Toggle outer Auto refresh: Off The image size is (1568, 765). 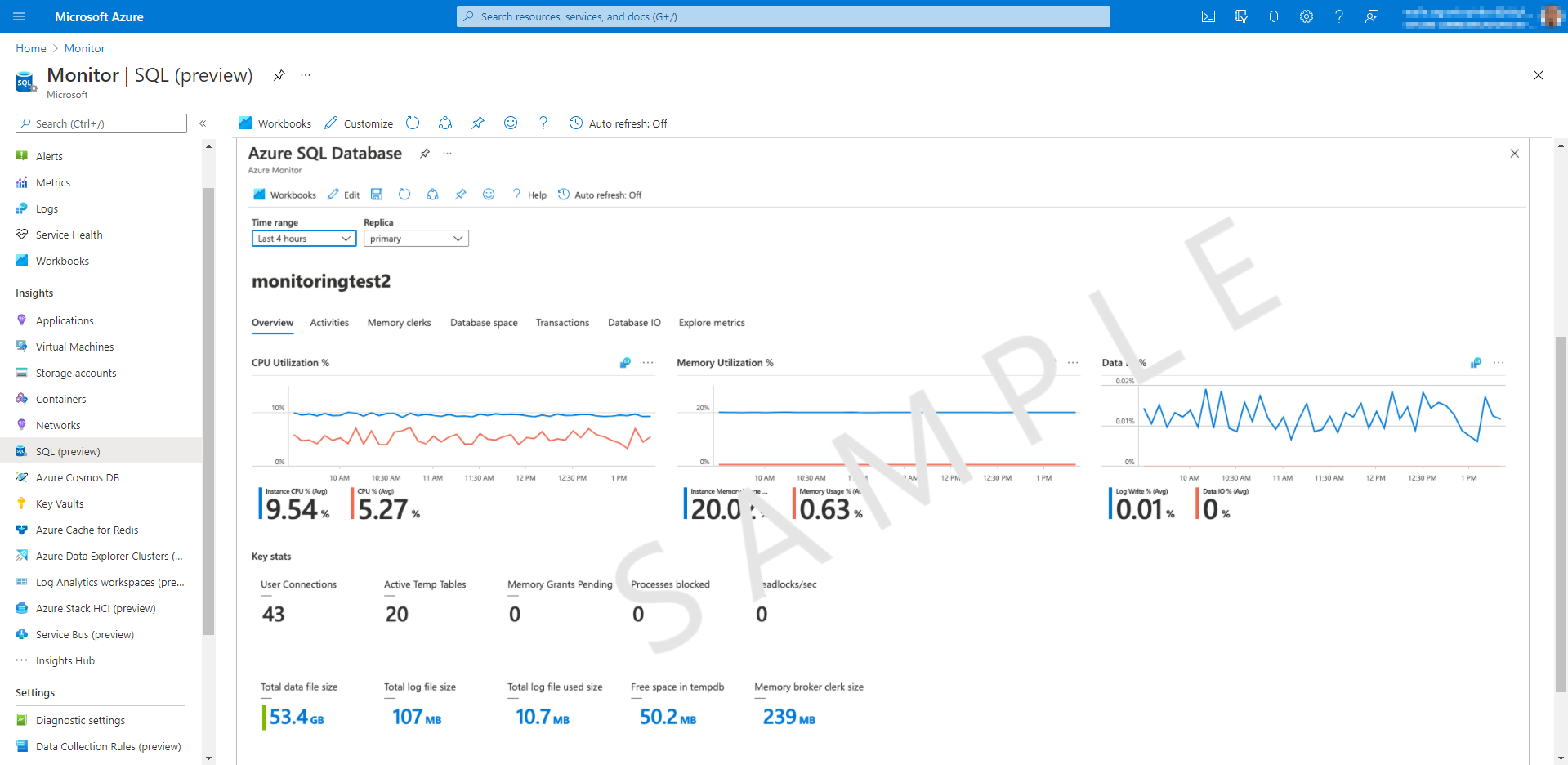point(619,123)
